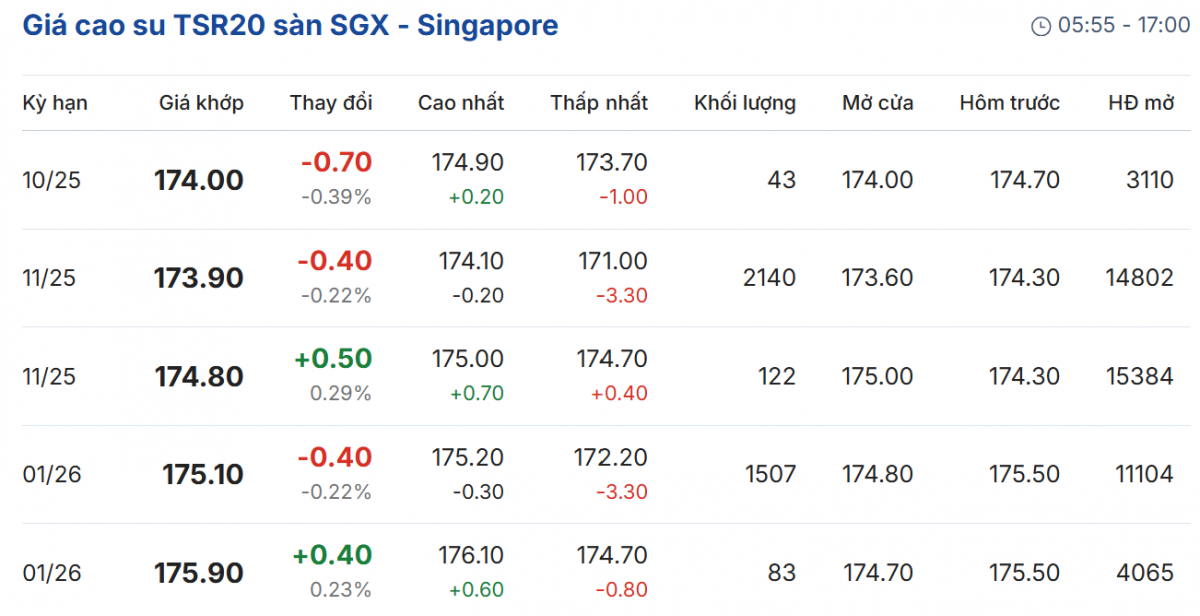Sort by the Kỳ hạn column header
1200x616 pixels.
click(x=55, y=103)
